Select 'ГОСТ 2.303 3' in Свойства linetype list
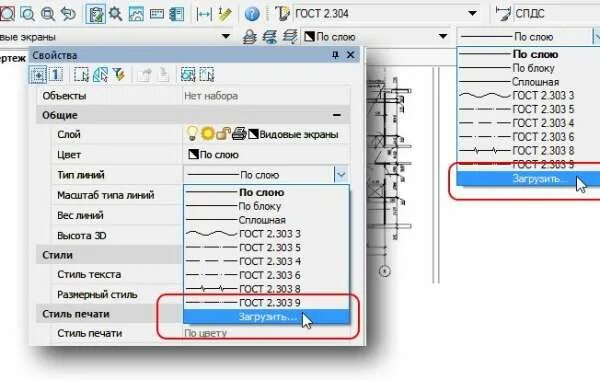This screenshot has width=600, height=380. 267,233
